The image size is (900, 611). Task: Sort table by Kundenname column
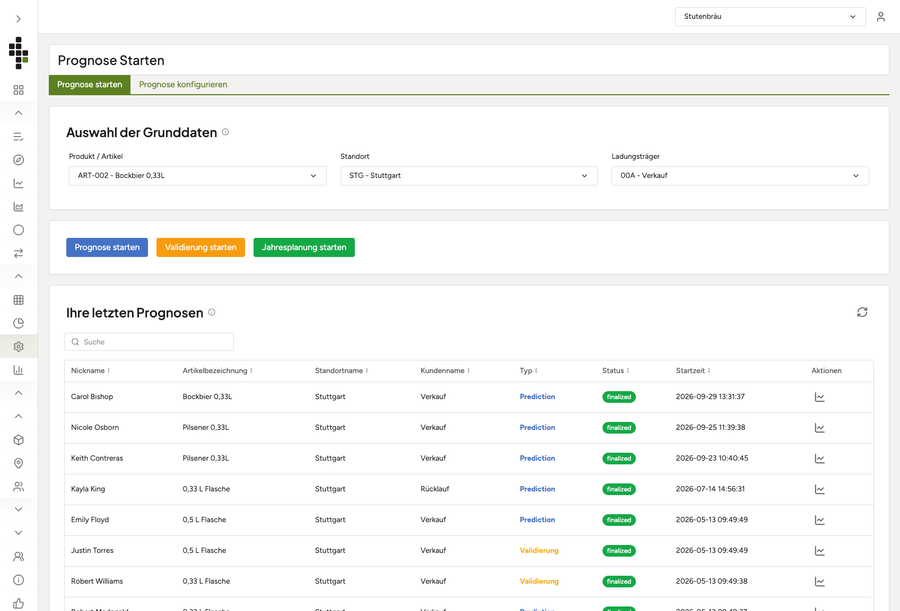pyautogui.click(x=445, y=371)
